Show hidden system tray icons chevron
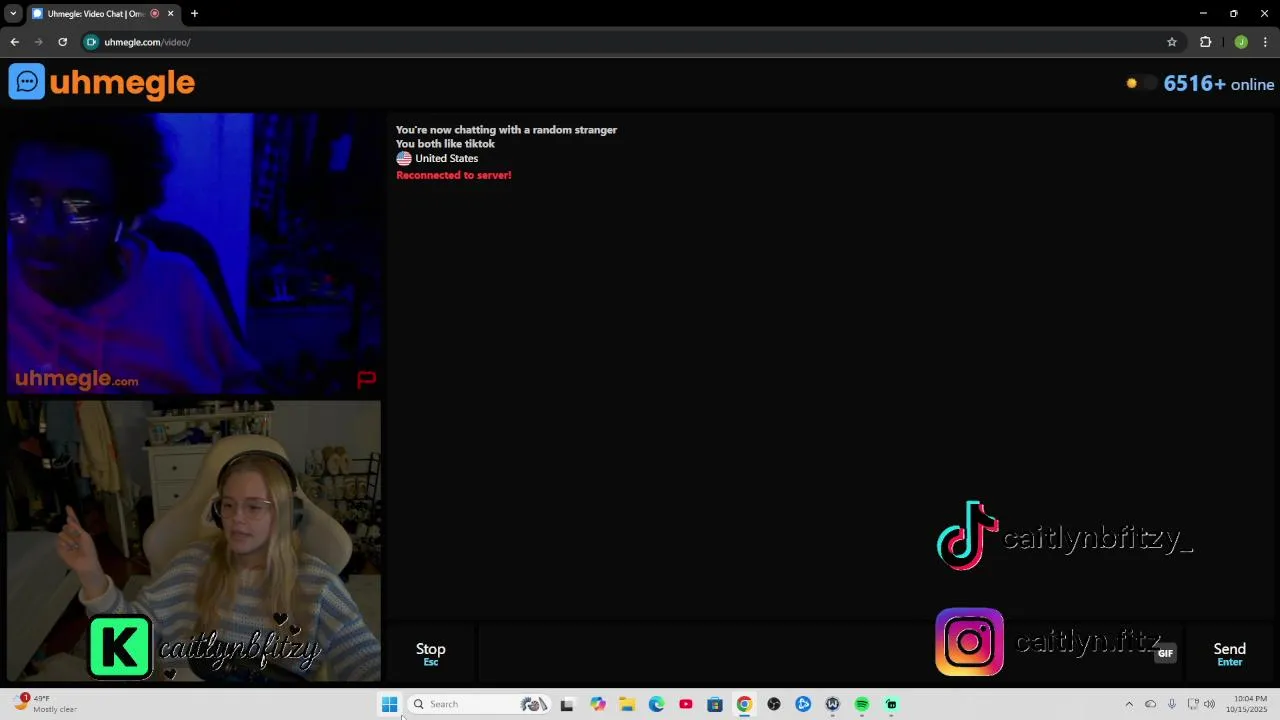The height and width of the screenshot is (720, 1280). [1129, 704]
